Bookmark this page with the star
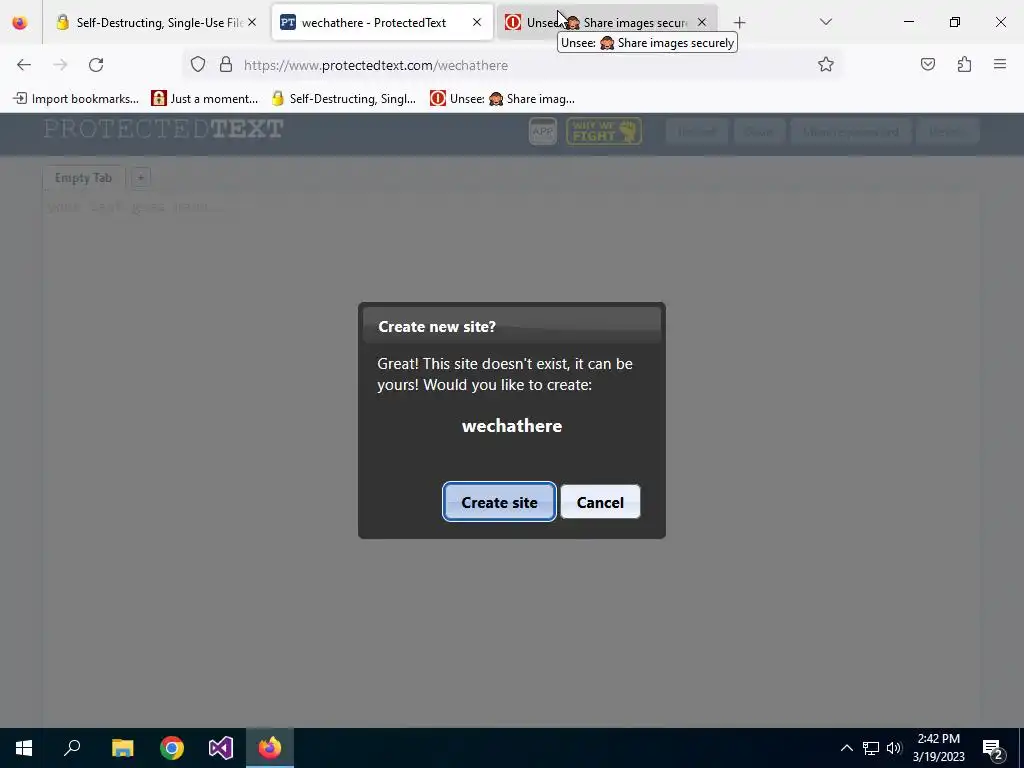This screenshot has height=768, width=1024. point(825,65)
